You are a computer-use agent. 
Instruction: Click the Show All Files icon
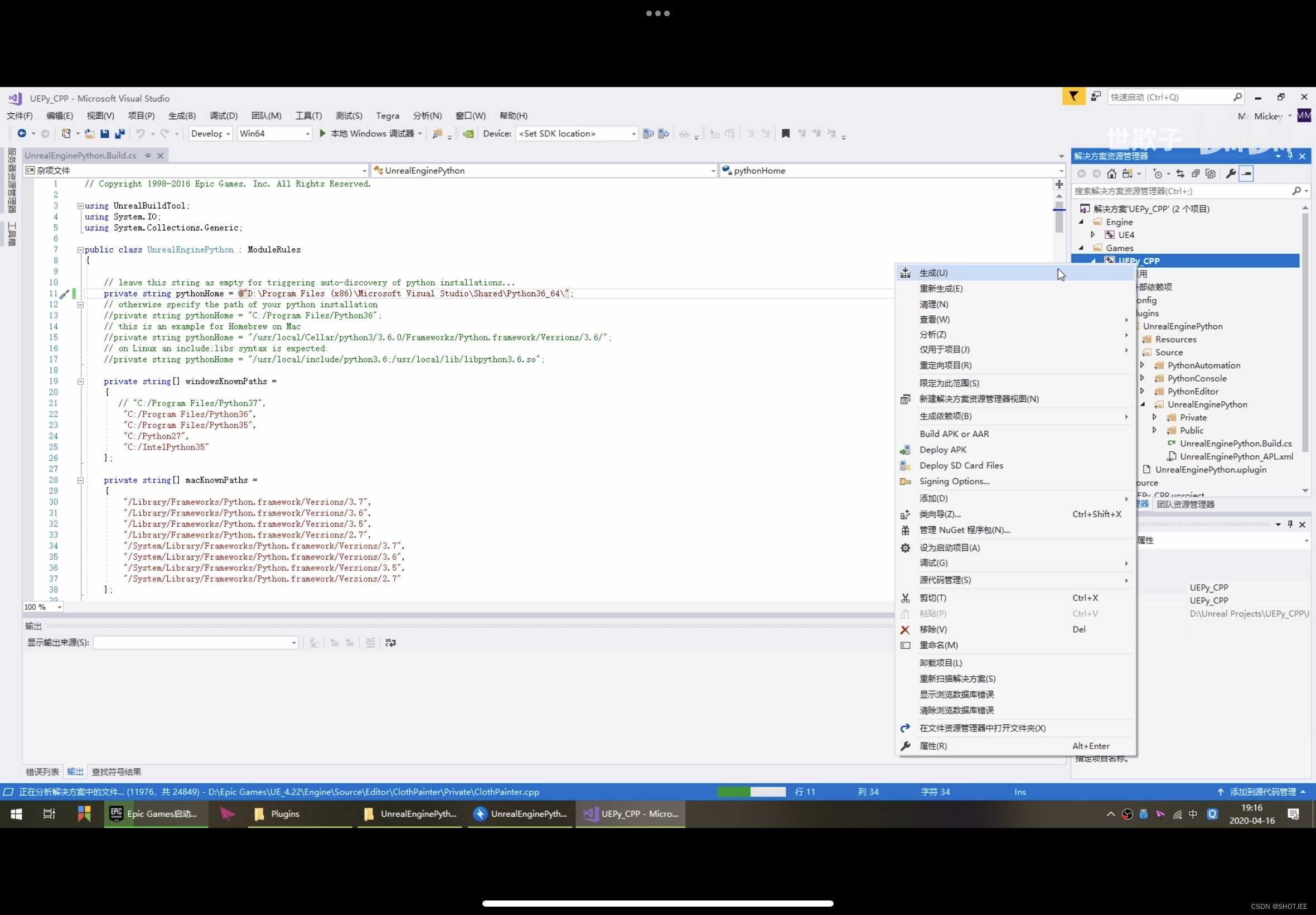tap(1211, 174)
